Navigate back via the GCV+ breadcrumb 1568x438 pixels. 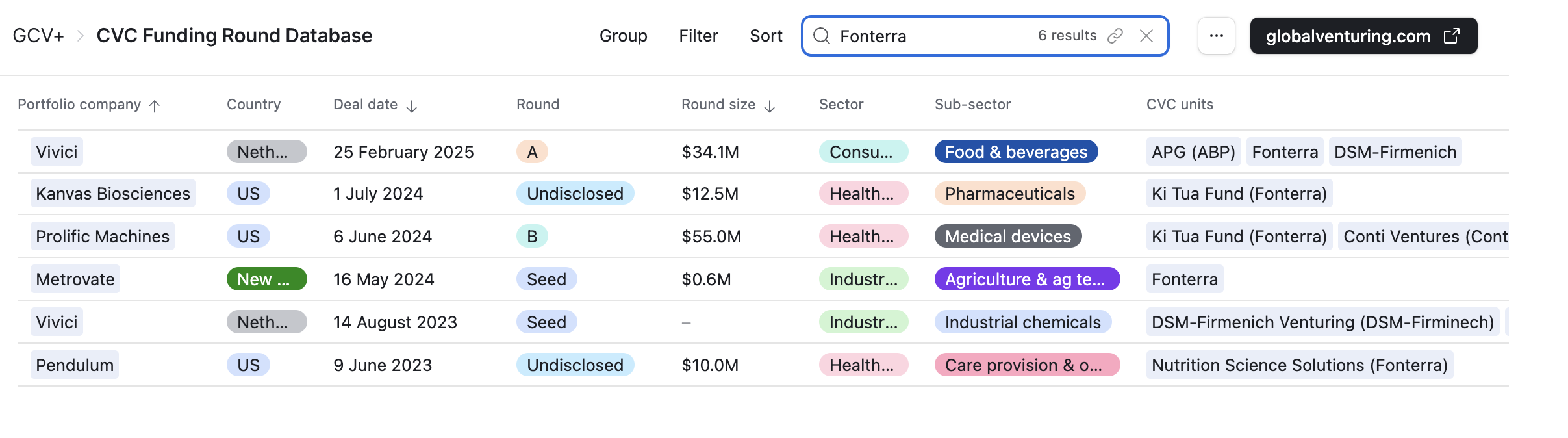[x=38, y=36]
